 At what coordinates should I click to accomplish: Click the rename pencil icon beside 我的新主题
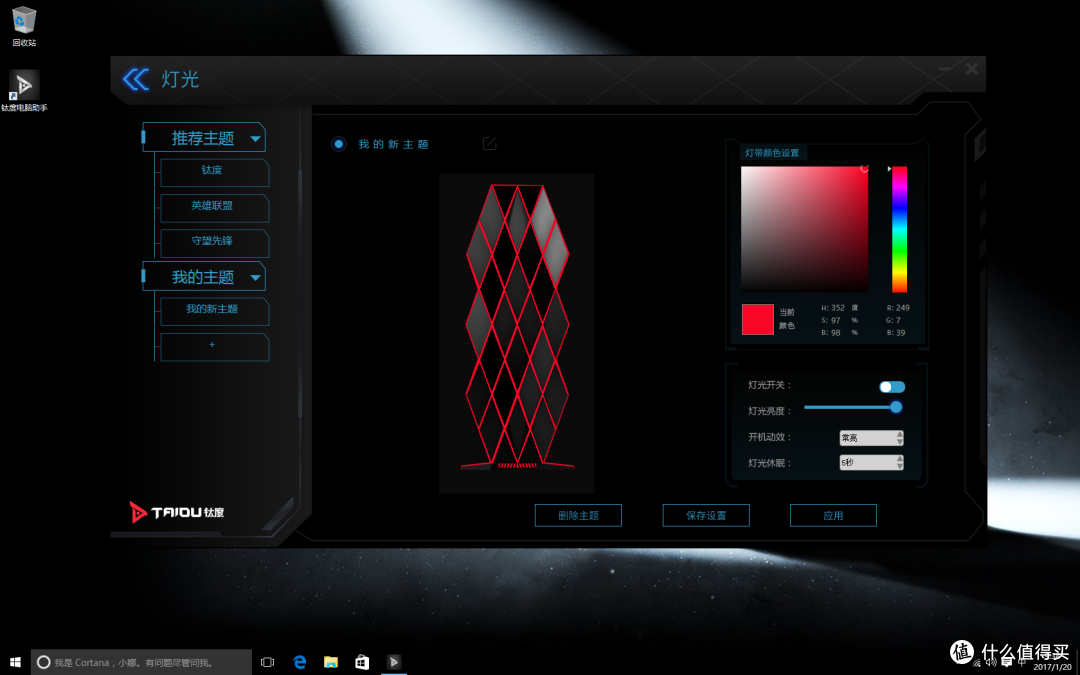tap(490, 143)
